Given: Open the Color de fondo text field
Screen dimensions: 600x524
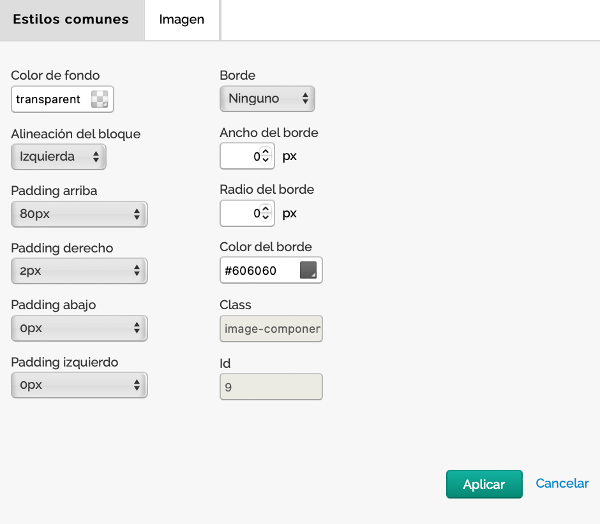Looking at the screenshot, I should pos(50,99).
